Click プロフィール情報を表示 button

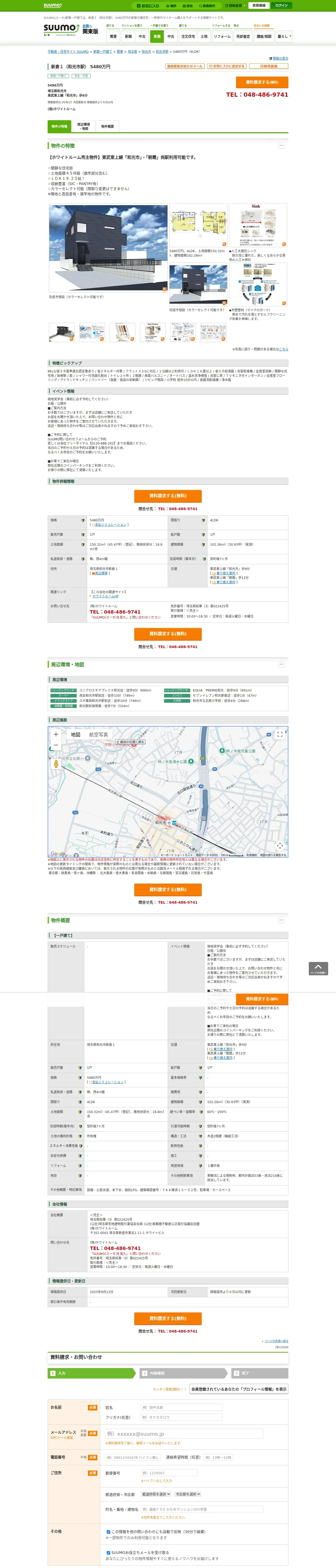point(239,1389)
